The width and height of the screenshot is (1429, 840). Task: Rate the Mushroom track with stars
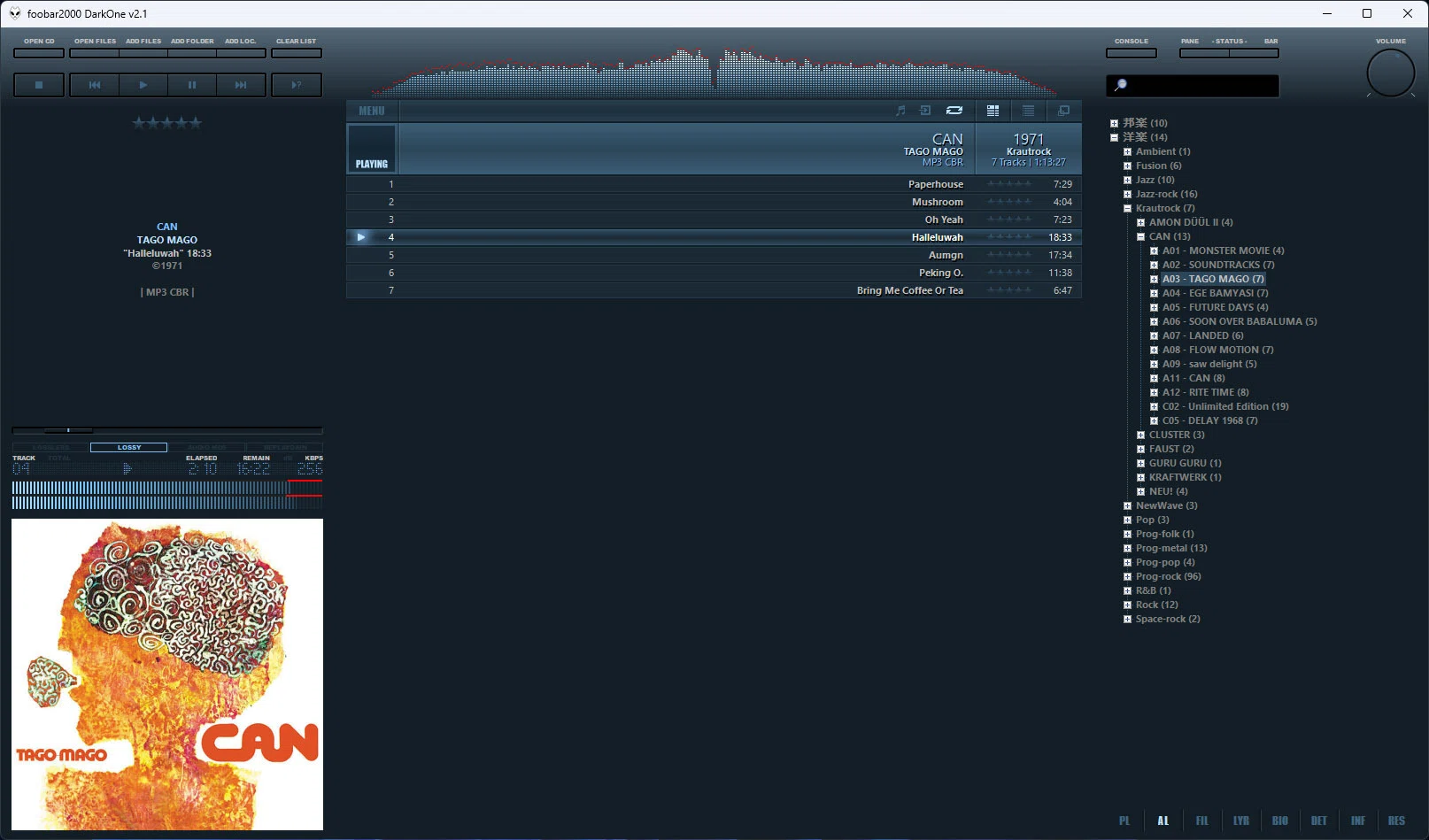[x=1009, y=202]
